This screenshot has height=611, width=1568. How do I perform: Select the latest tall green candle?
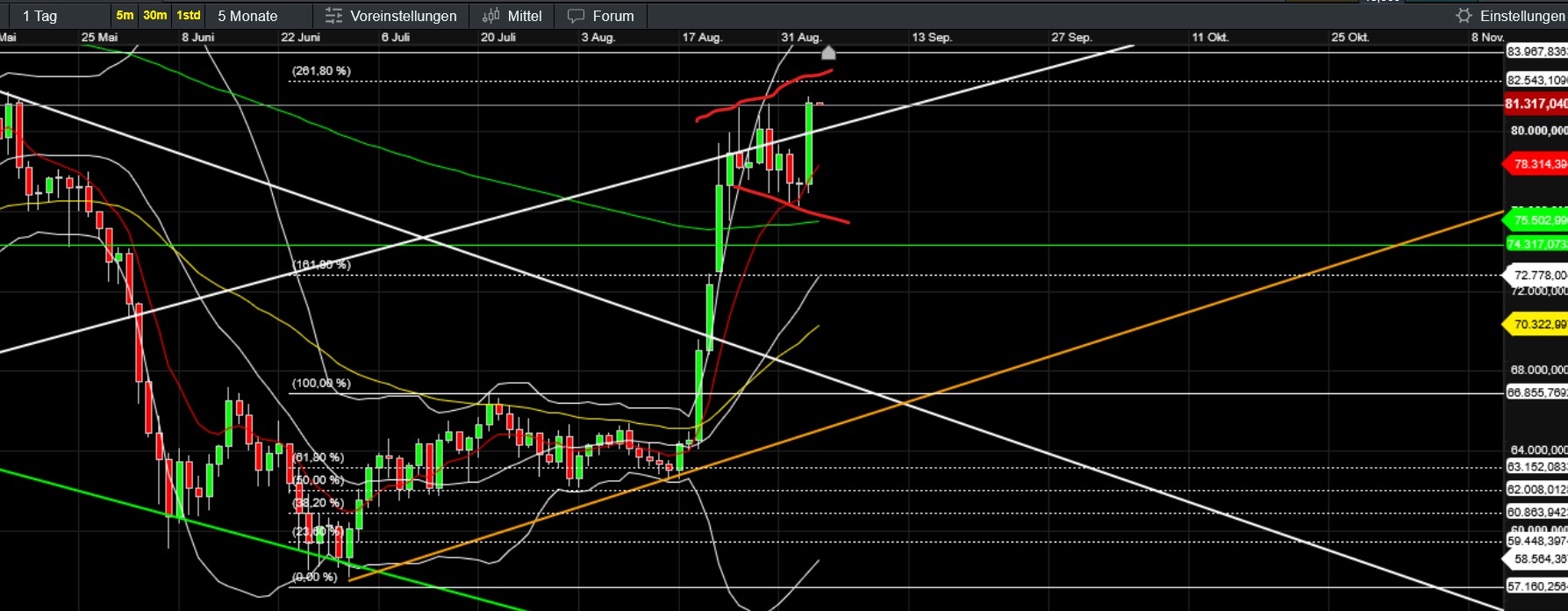809,142
